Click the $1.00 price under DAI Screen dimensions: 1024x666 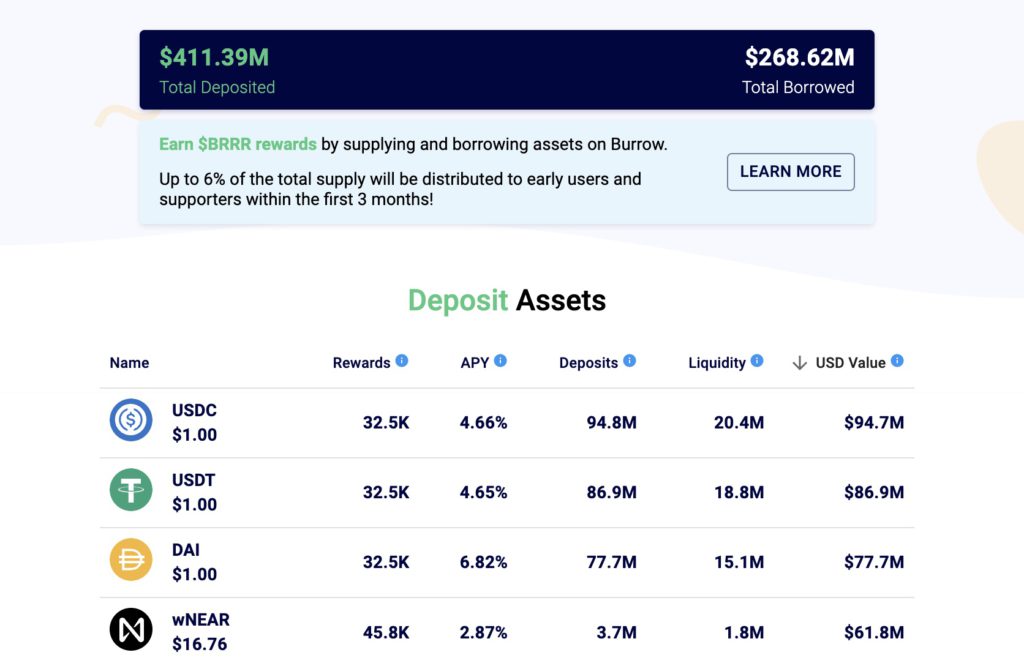pos(194,575)
